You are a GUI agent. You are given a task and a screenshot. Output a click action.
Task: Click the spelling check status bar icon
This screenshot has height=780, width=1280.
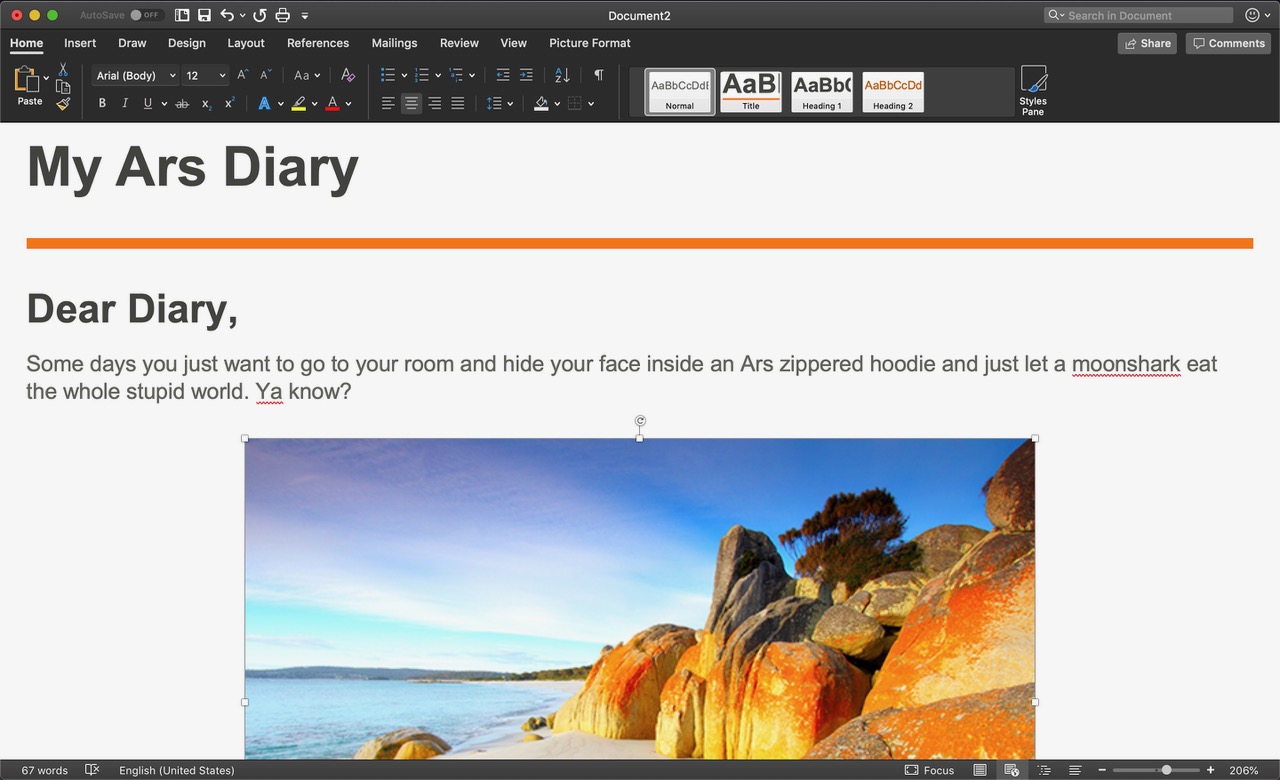pyautogui.click(x=92, y=770)
